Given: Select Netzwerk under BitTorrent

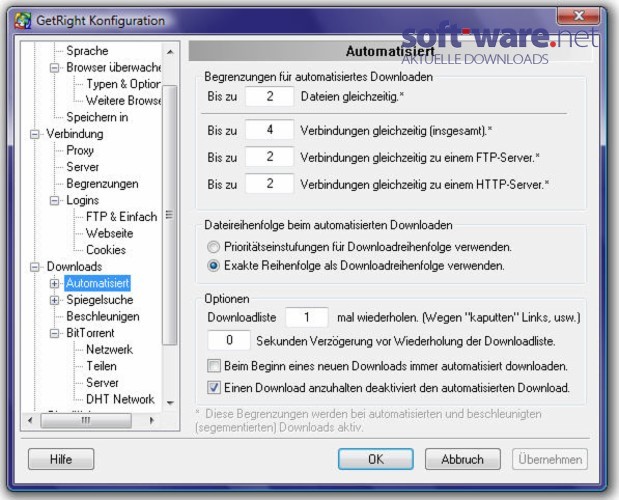Looking at the screenshot, I should [109, 349].
